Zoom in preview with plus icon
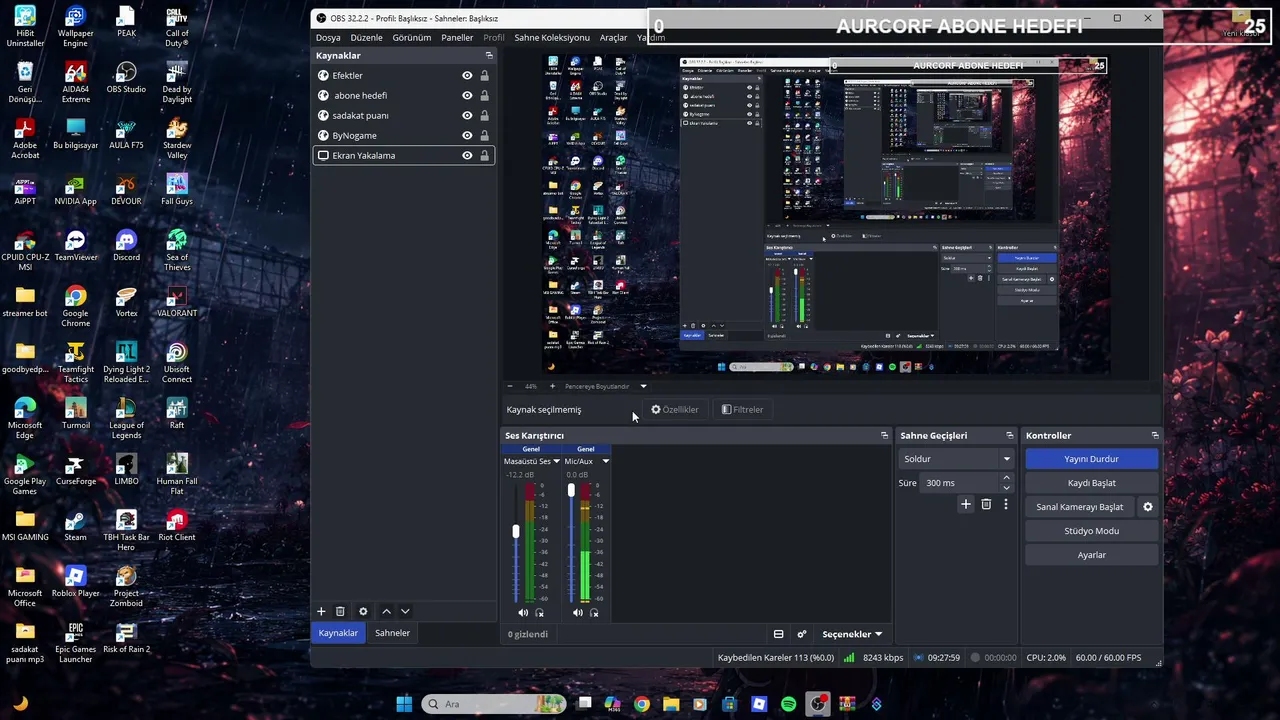Viewport: 1280px width, 720px height. [552, 386]
